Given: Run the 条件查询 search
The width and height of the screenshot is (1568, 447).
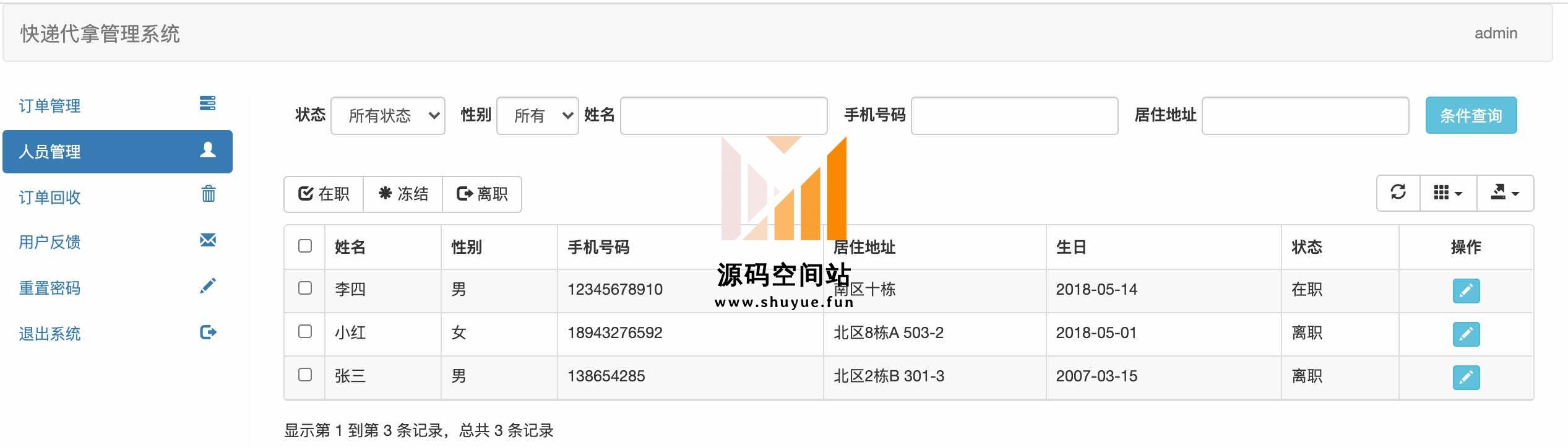Looking at the screenshot, I should [x=1471, y=115].
